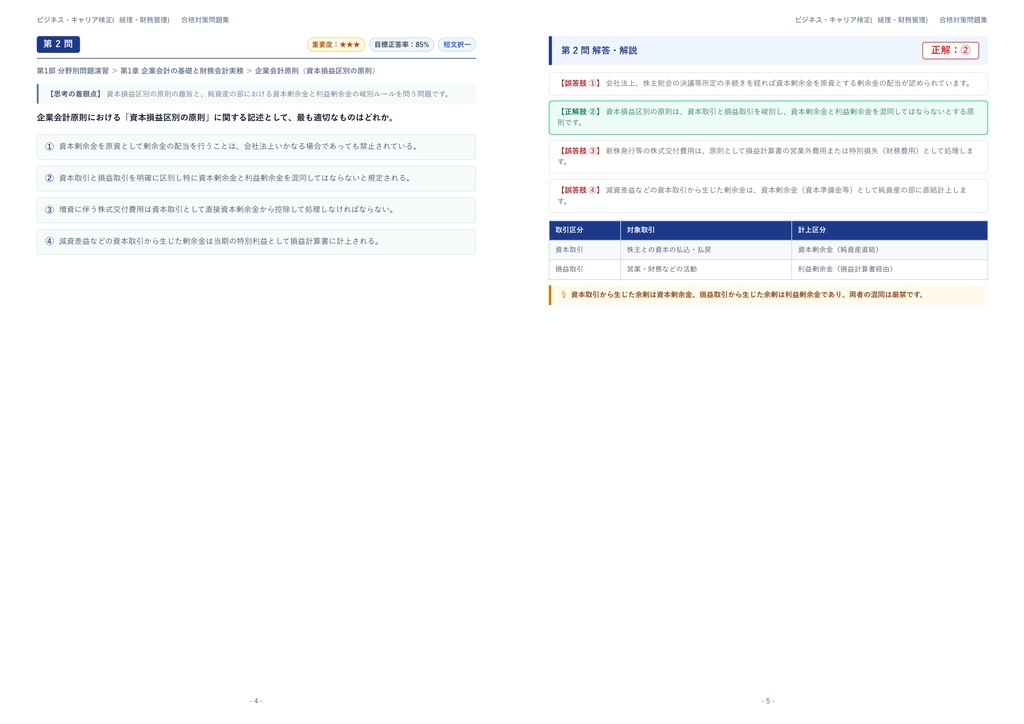Click the 目標正答率：85% badge

pos(402,44)
